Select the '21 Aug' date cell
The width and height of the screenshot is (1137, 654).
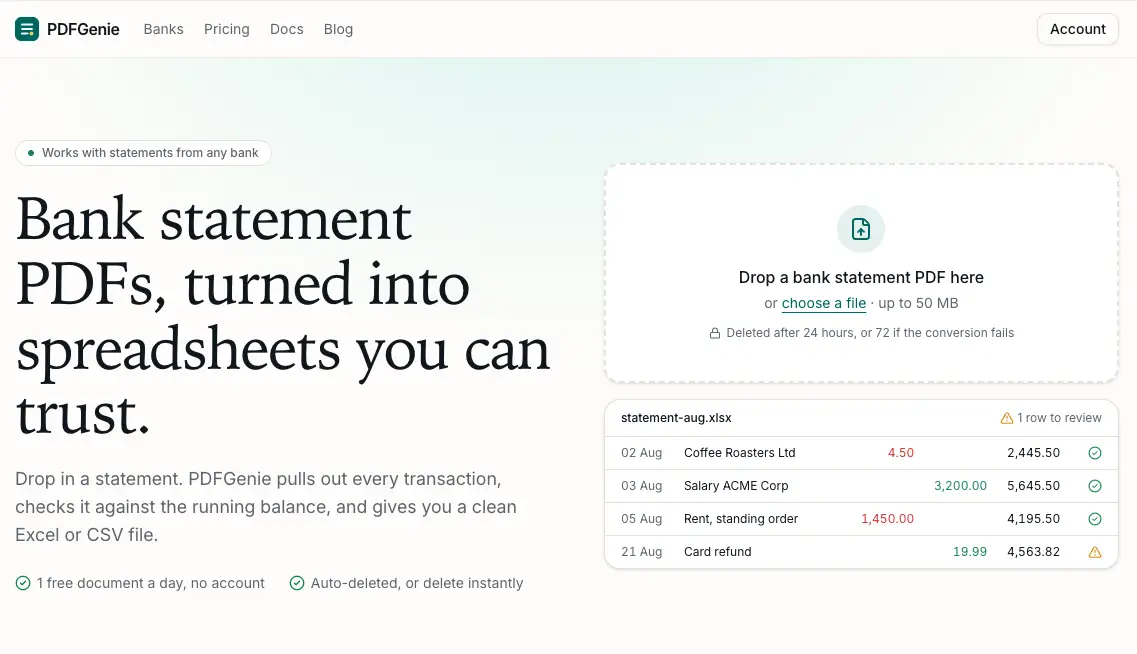642,552
